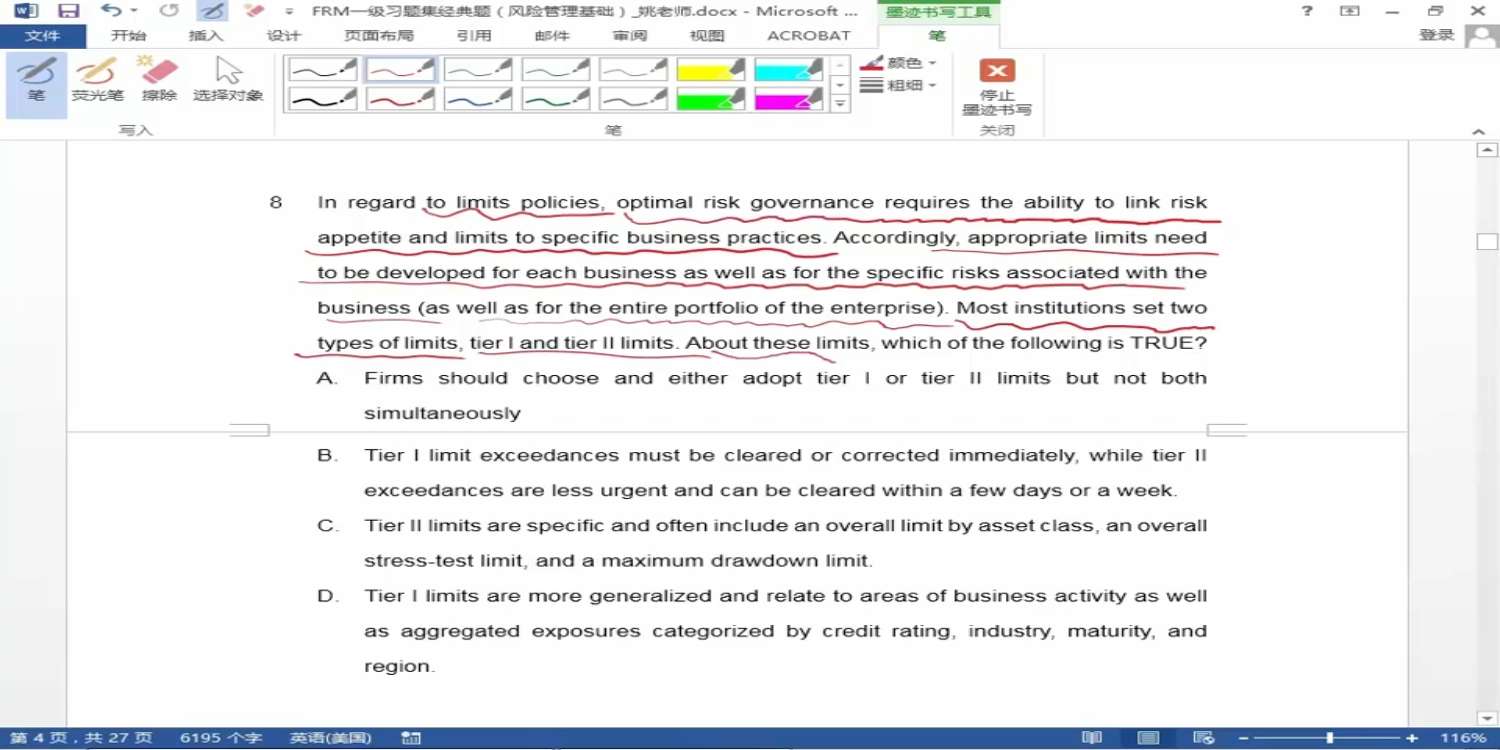Click the Save icon in quick access toolbar
The width and height of the screenshot is (1500, 750).
(x=68, y=12)
